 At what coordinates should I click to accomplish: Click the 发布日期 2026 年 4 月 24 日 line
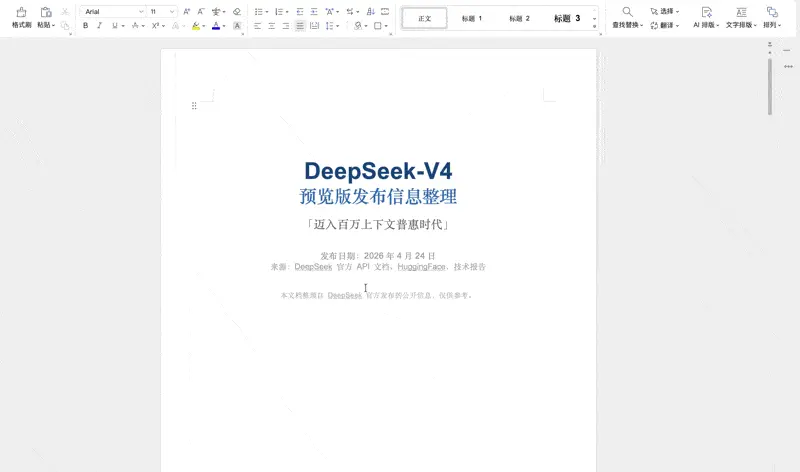click(x=378, y=256)
